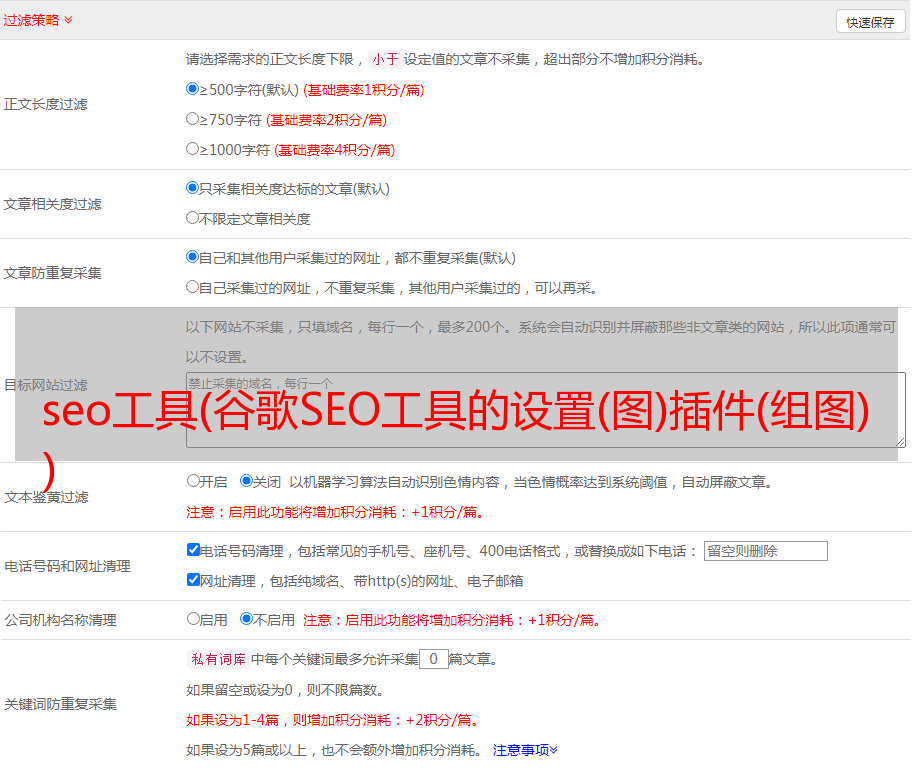Click the 公司机构名称清理 row label
The width and height of the screenshot is (912, 768).
60,620
